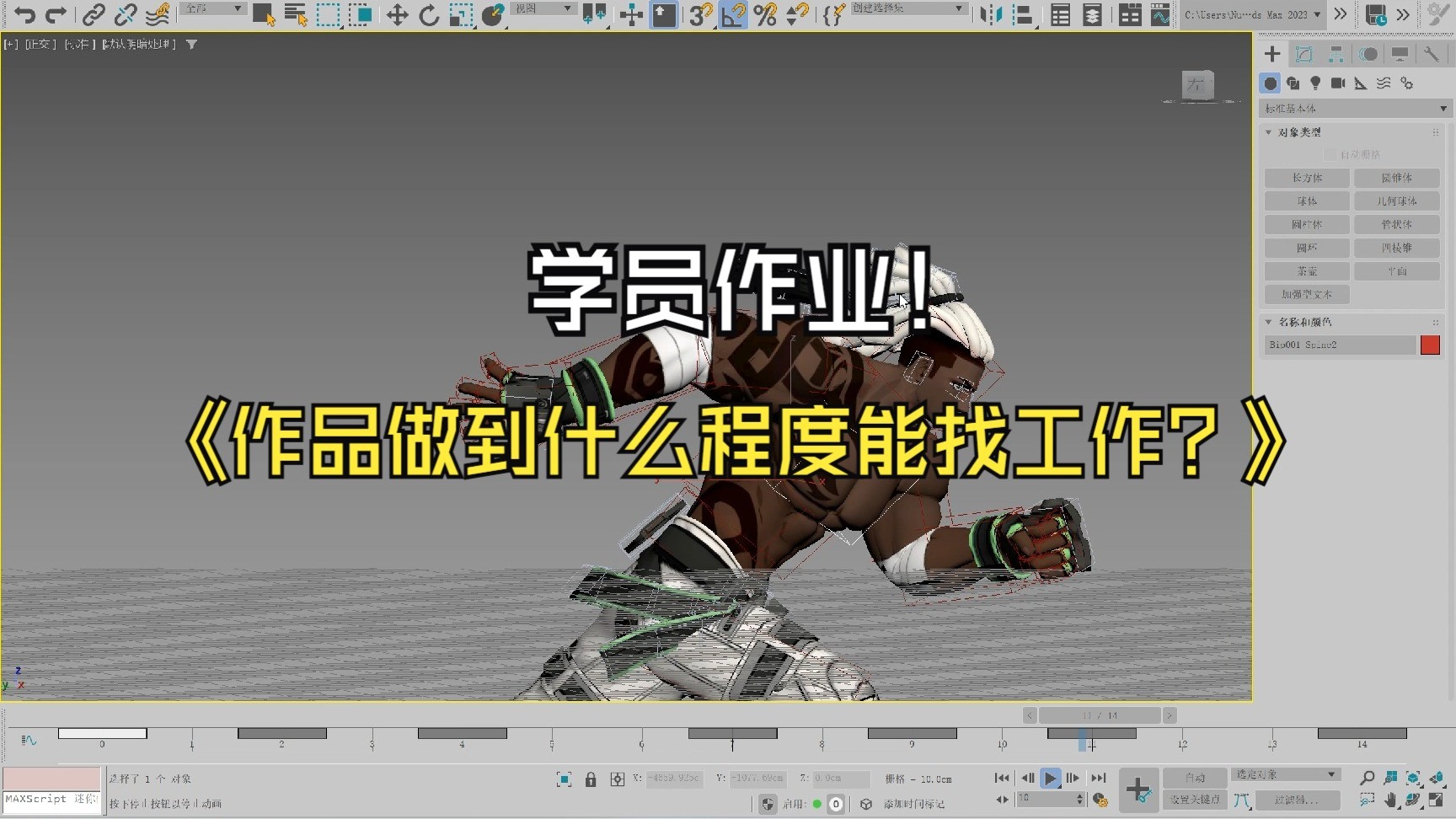Toggle the Angle Snap button
1456x819 pixels.
pyautogui.click(x=733, y=14)
